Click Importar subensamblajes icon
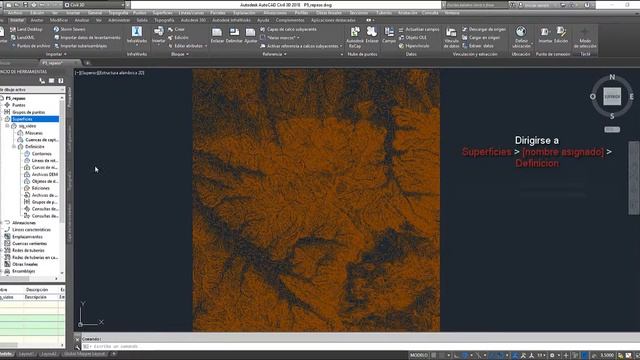This screenshot has height=360, width=640. coord(56,46)
